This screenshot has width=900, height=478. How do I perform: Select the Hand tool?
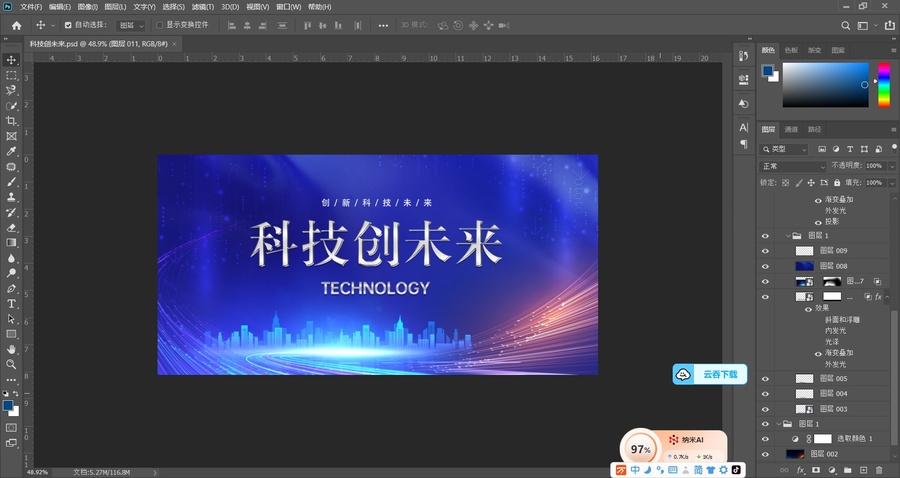click(x=11, y=349)
